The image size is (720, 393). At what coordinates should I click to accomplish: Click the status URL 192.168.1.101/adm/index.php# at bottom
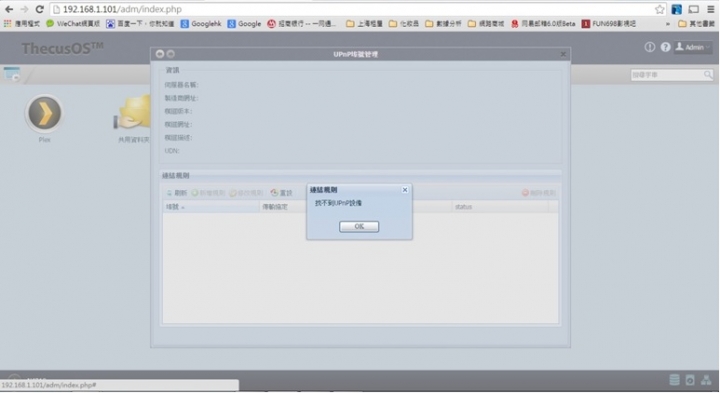pos(49,385)
